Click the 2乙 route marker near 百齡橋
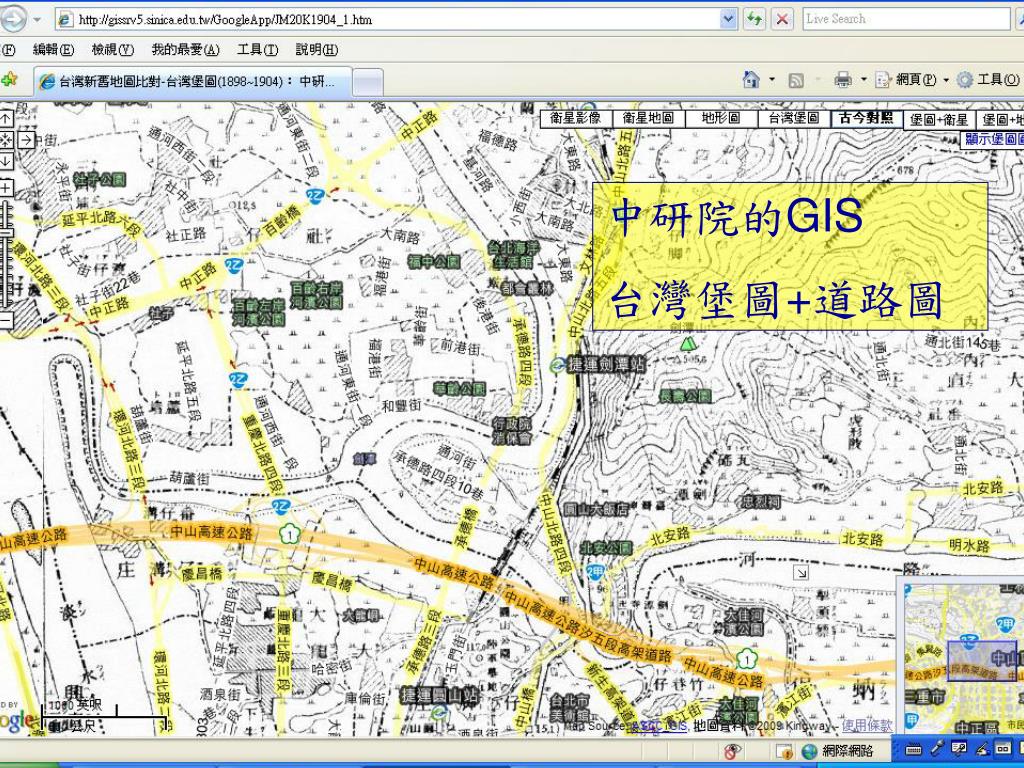This screenshot has height=768, width=1024. [316, 195]
